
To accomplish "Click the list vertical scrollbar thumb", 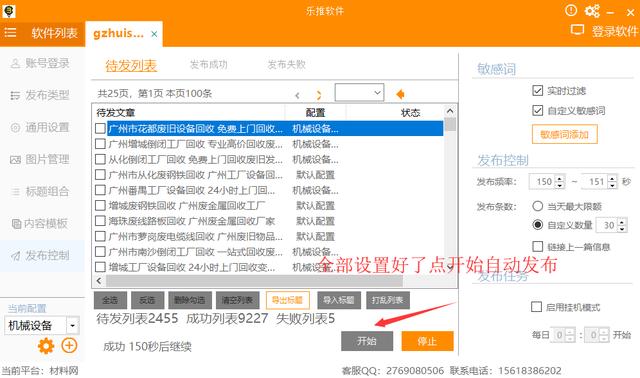I will point(450,125).
